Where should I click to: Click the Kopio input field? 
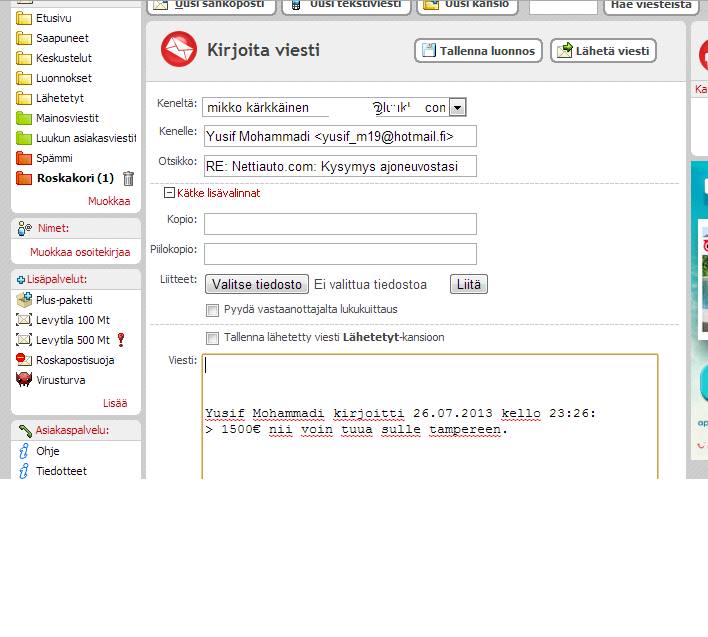pos(340,224)
